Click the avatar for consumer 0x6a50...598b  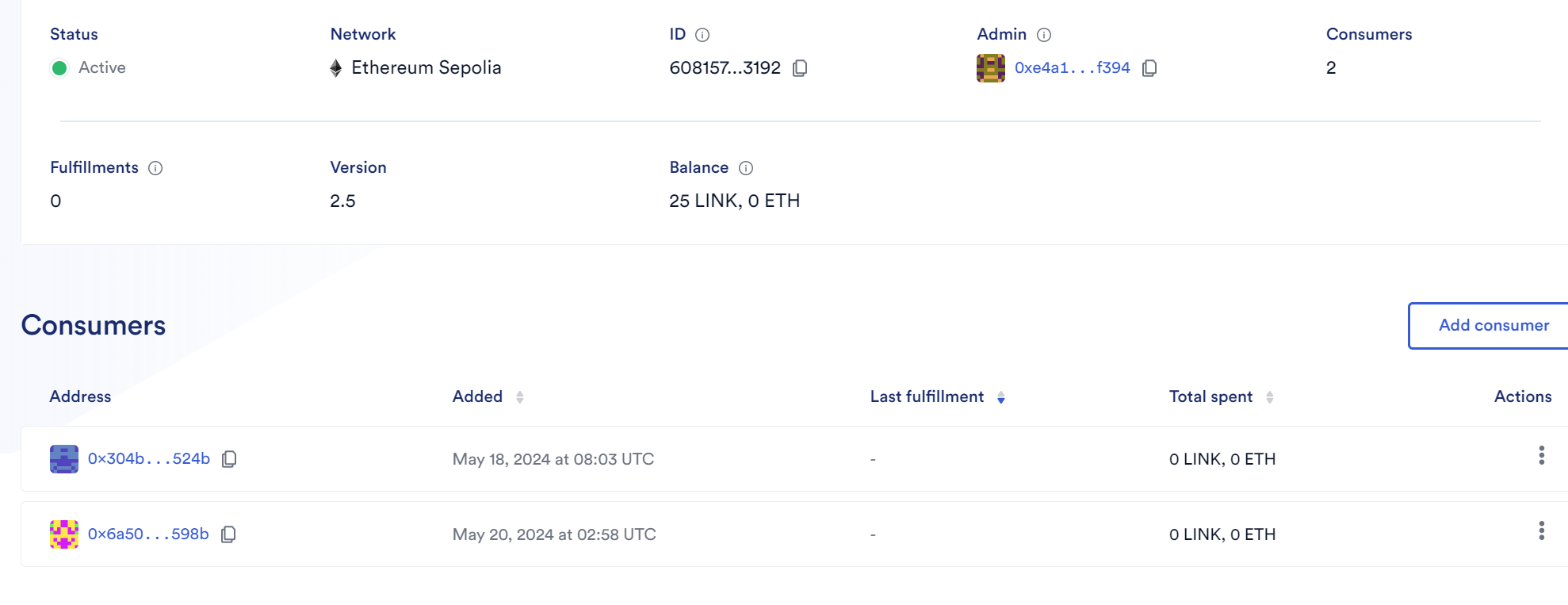(64, 534)
